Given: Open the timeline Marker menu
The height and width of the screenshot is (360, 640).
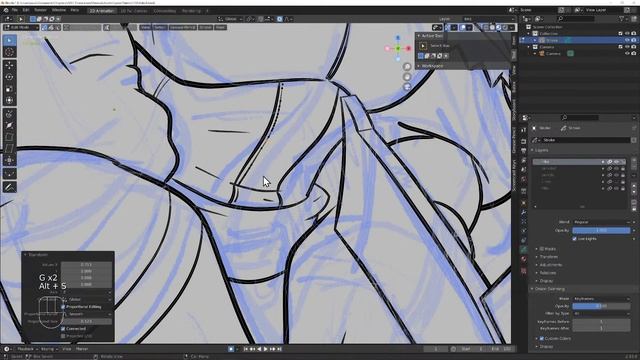Looking at the screenshot, I should point(82,349).
